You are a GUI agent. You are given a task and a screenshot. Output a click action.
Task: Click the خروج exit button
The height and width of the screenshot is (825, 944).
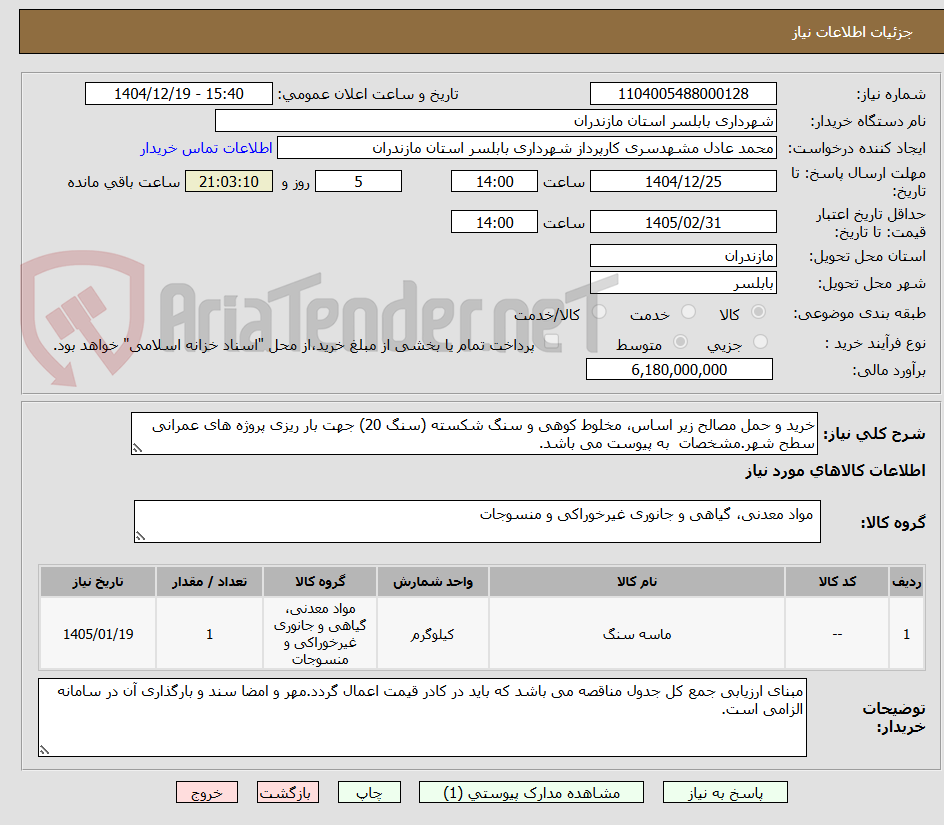click(x=206, y=792)
